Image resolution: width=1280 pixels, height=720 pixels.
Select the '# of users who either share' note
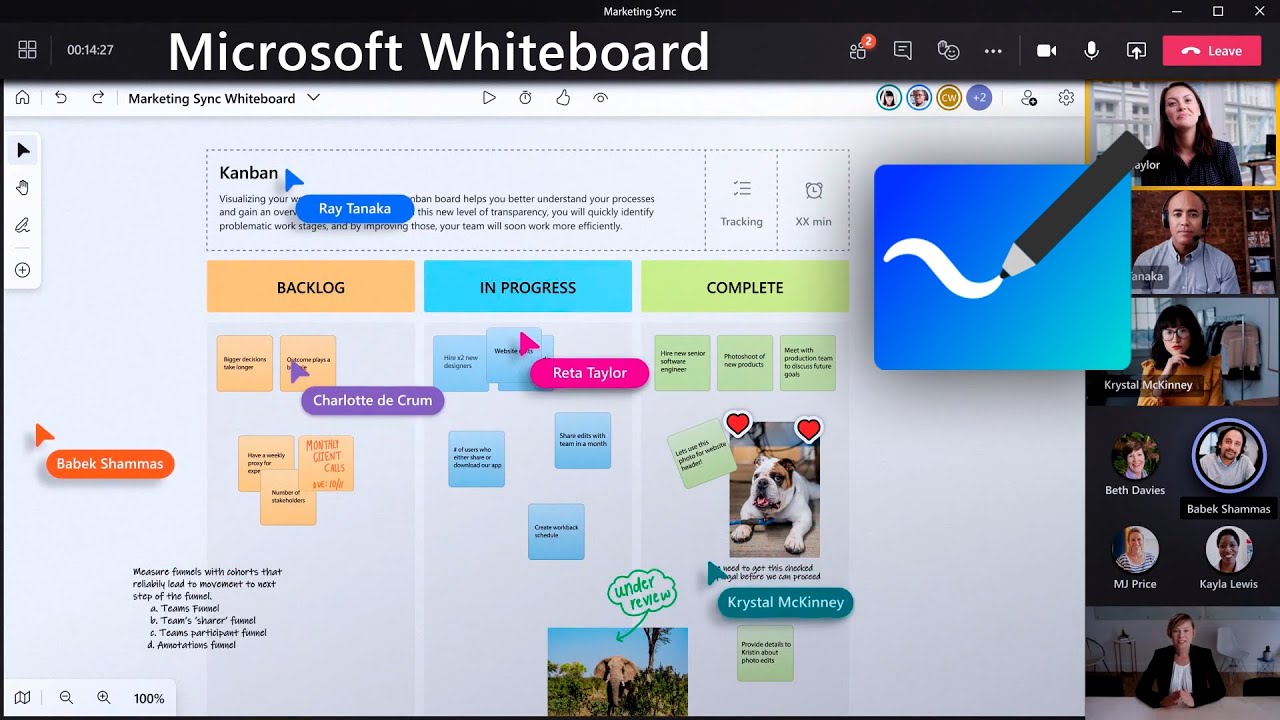[x=477, y=459]
